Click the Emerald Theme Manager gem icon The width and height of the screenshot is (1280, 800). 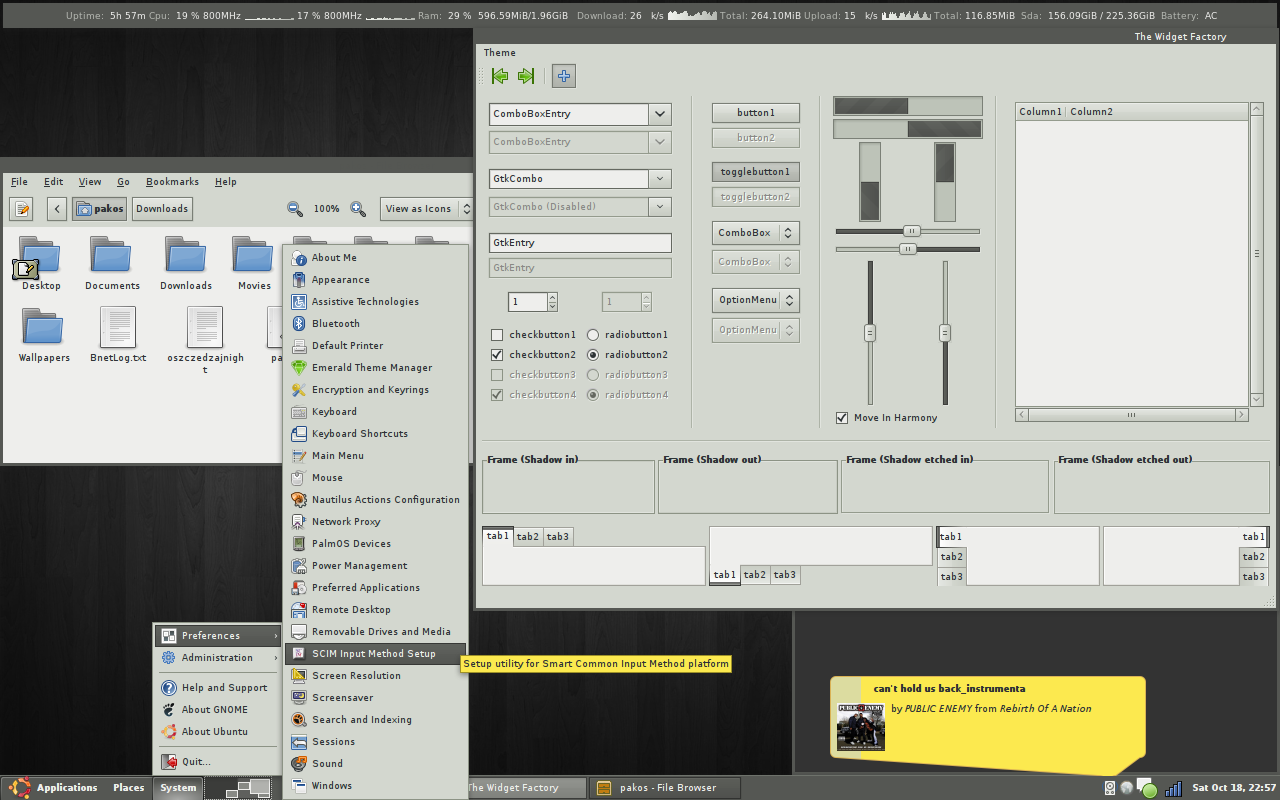tap(300, 367)
